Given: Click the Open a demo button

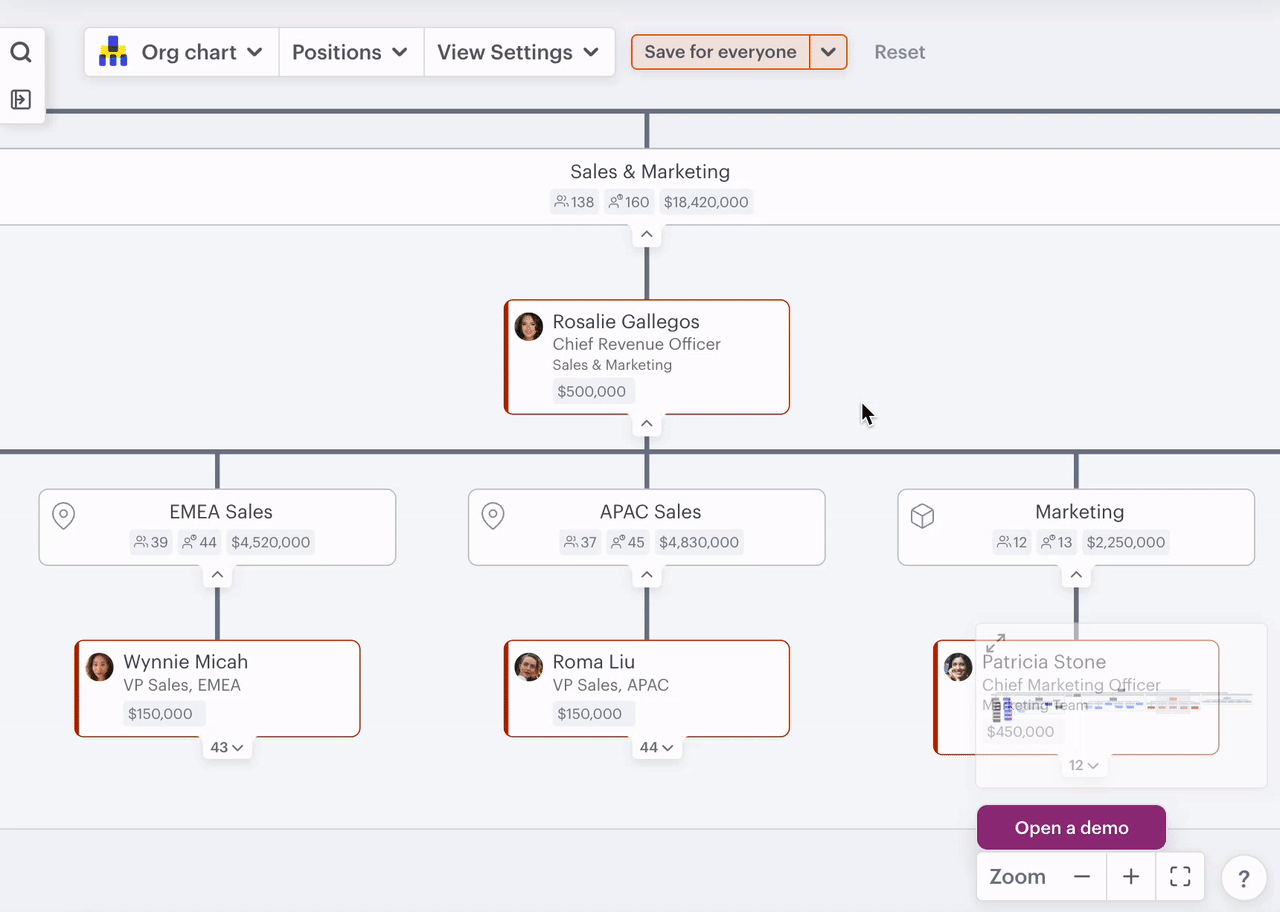Looking at the screenshot, I should tap(1071, 827).
